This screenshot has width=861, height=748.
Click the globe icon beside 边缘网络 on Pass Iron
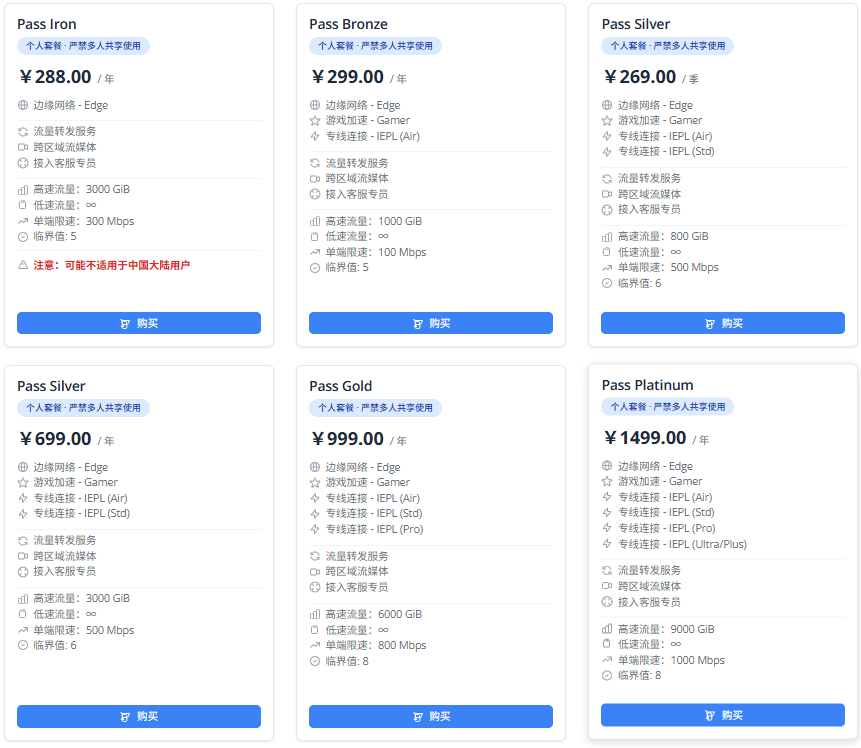click(x=23, y=105)
